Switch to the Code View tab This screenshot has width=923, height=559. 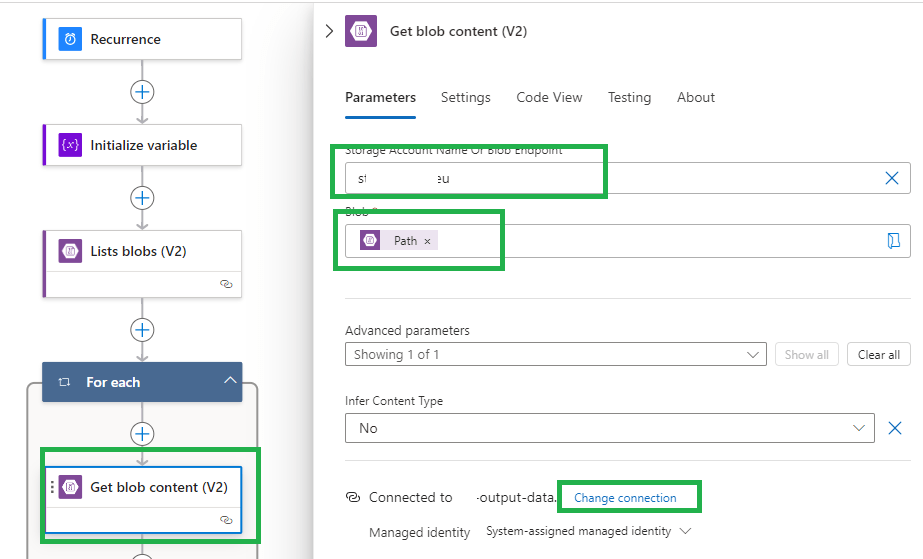tap(549, 97)
